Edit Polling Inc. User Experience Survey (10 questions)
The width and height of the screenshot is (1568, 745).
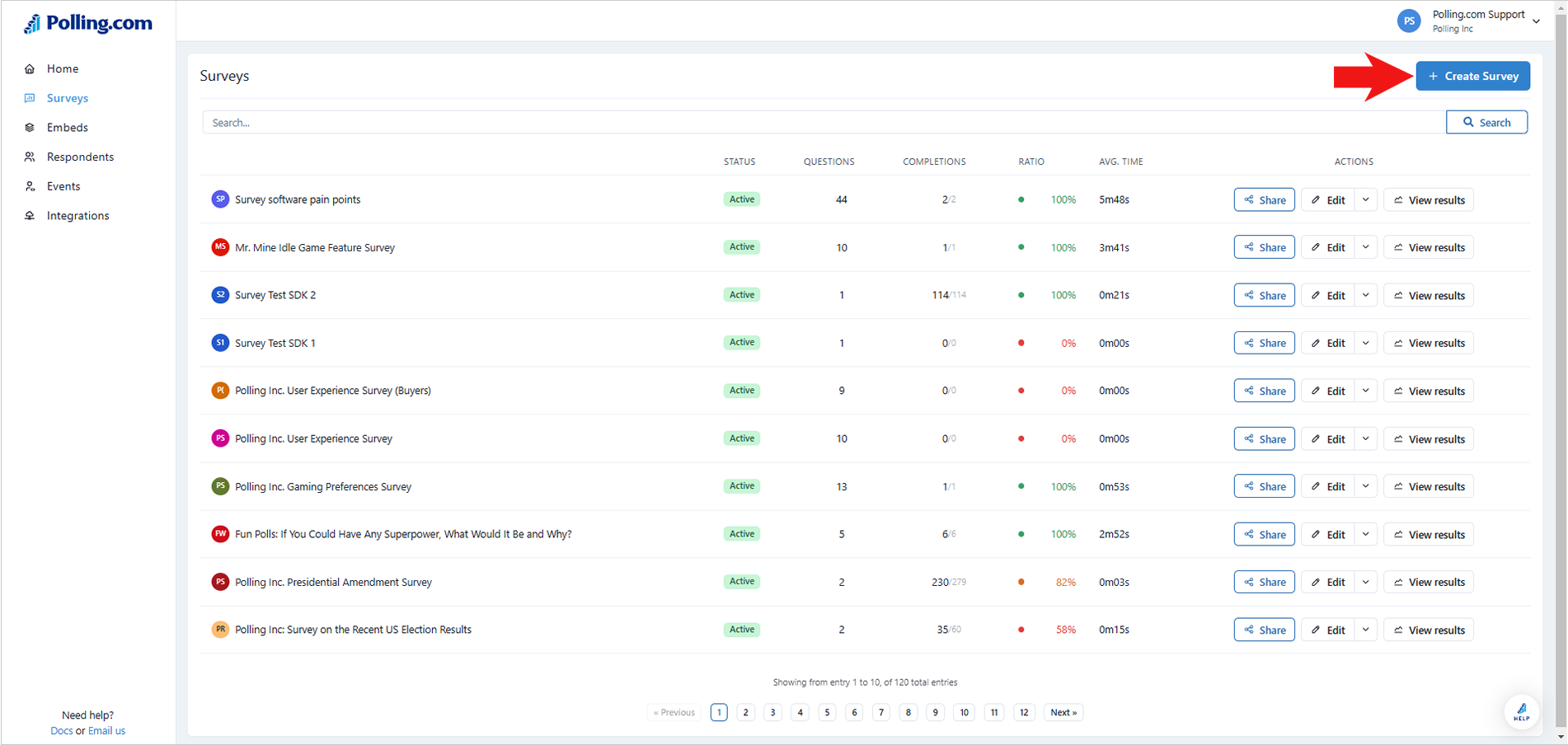pyautogui.click(x=1327, y=438)
